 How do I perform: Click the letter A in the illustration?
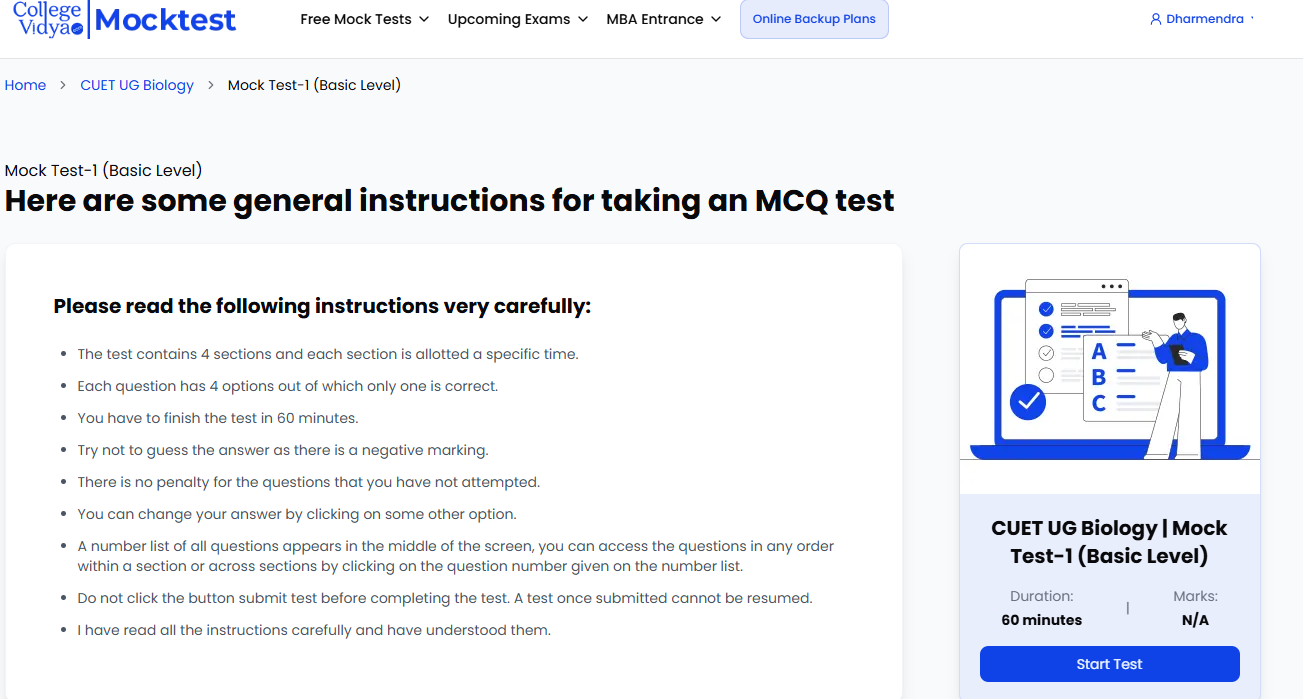(x=1099, y=352)
